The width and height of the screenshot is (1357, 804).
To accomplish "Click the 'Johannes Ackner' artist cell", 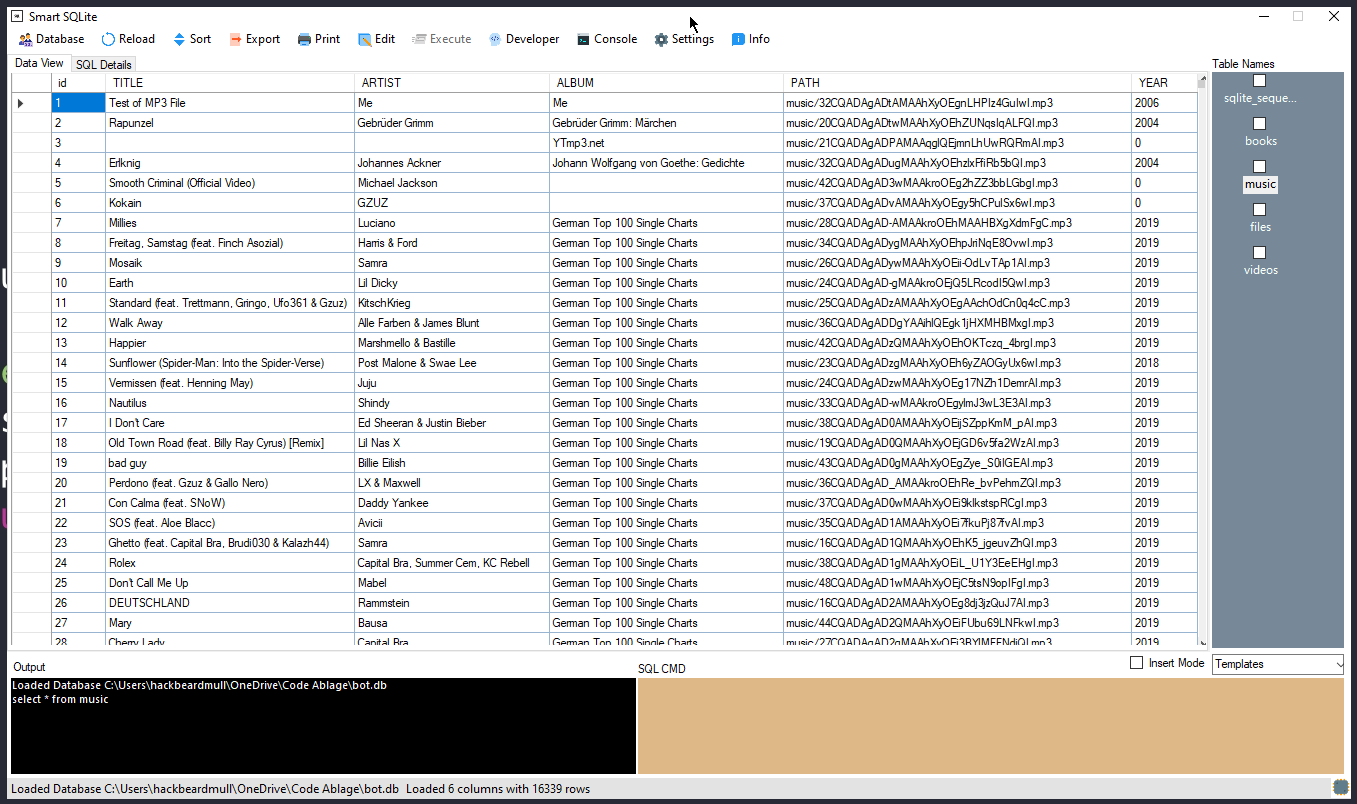I will tap(452, 163).
